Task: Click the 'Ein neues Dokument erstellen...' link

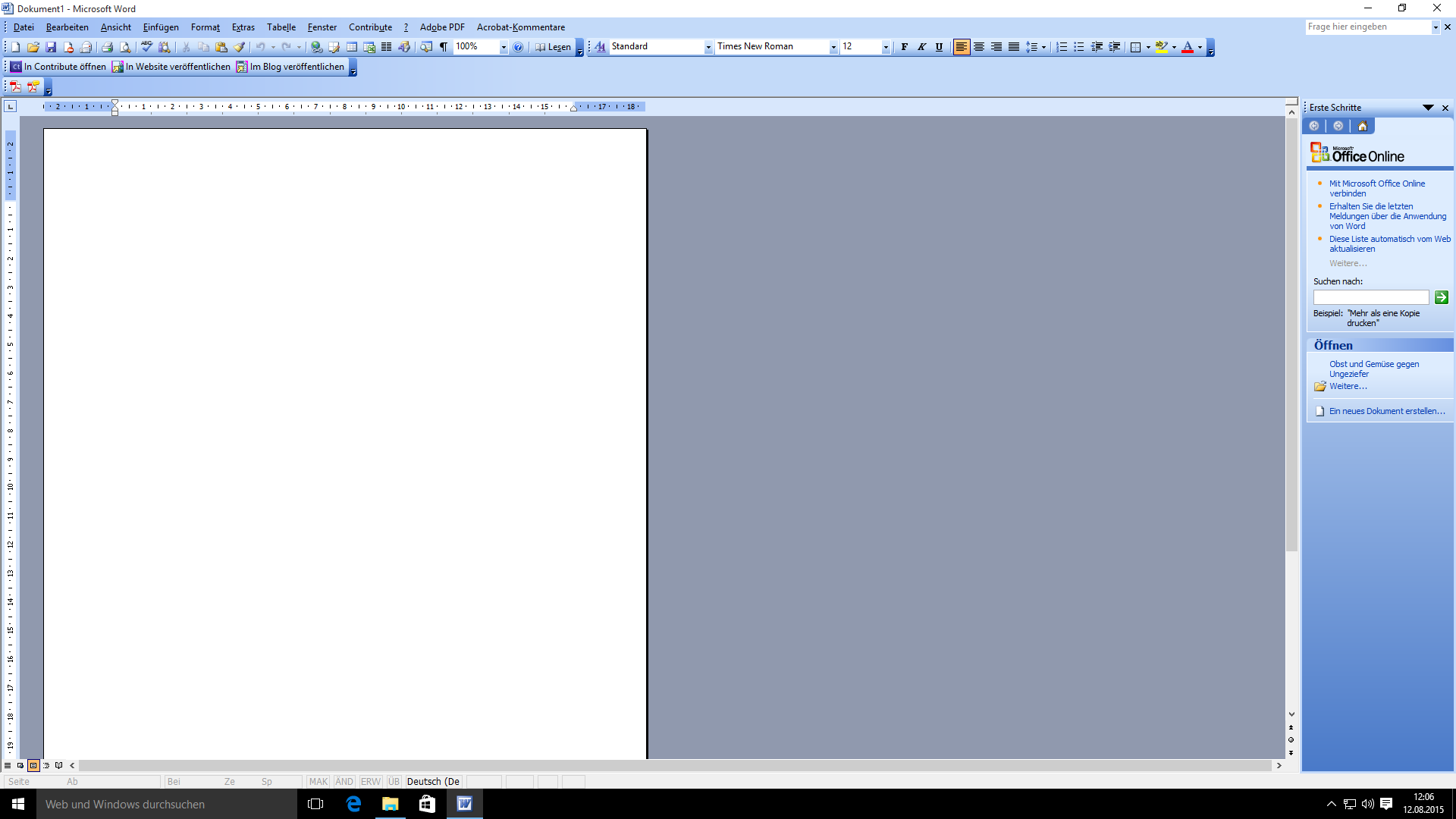Action: pyautogui.click(x=1387, y=411)
